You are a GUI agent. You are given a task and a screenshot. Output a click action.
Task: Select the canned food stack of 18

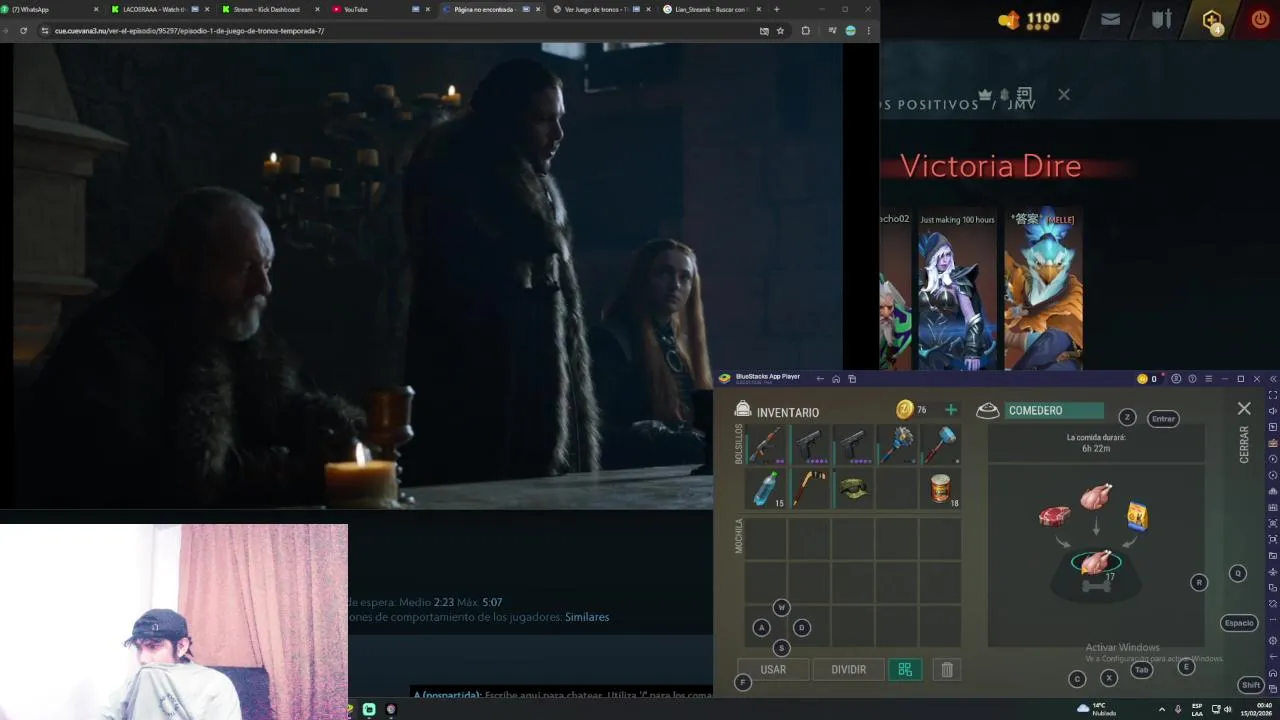coord(940,489)
